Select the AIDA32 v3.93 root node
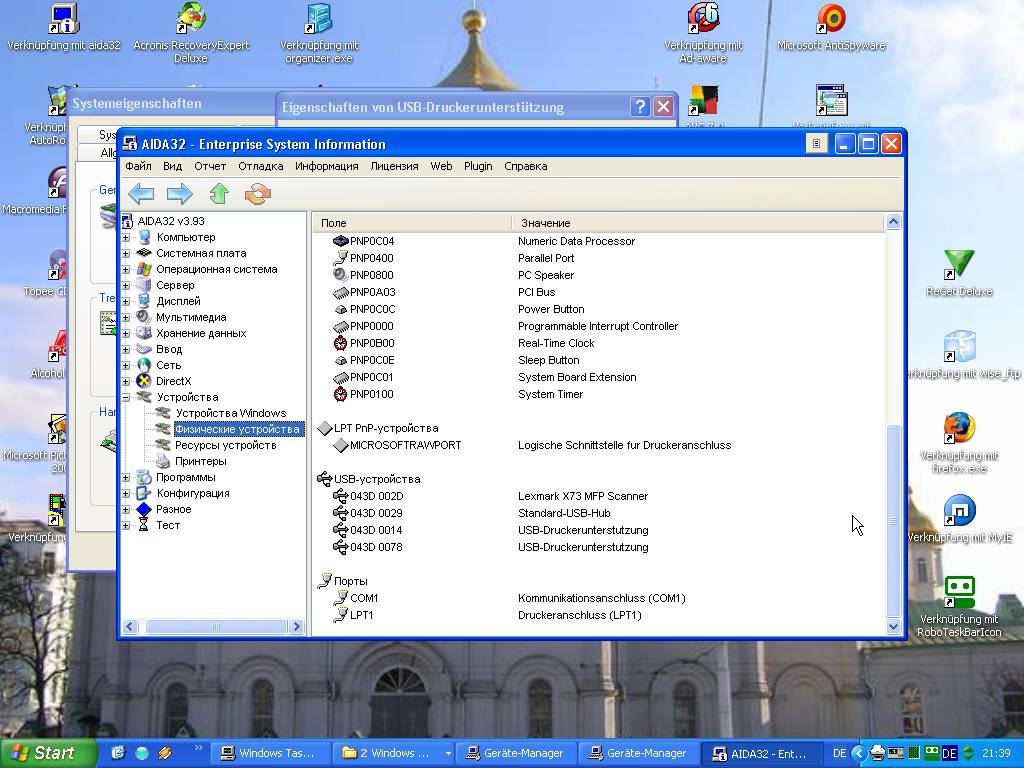 [x=170, y=221]
